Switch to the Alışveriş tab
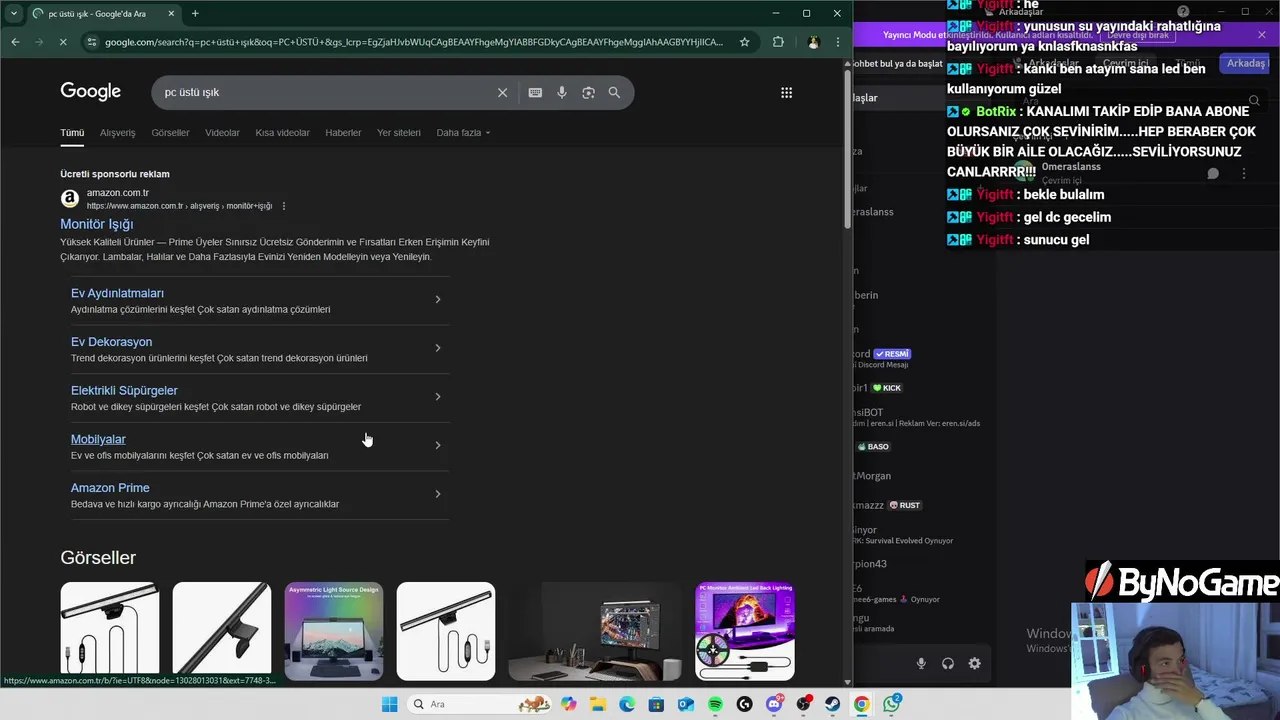The height and width of the screenshot is (720, 1280). point(117,132)
